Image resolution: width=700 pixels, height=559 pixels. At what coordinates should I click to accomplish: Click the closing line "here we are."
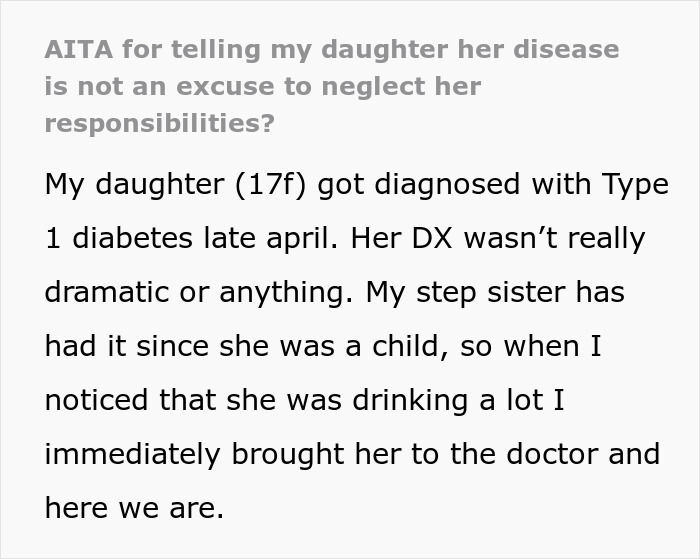click(x=134, y=509)
